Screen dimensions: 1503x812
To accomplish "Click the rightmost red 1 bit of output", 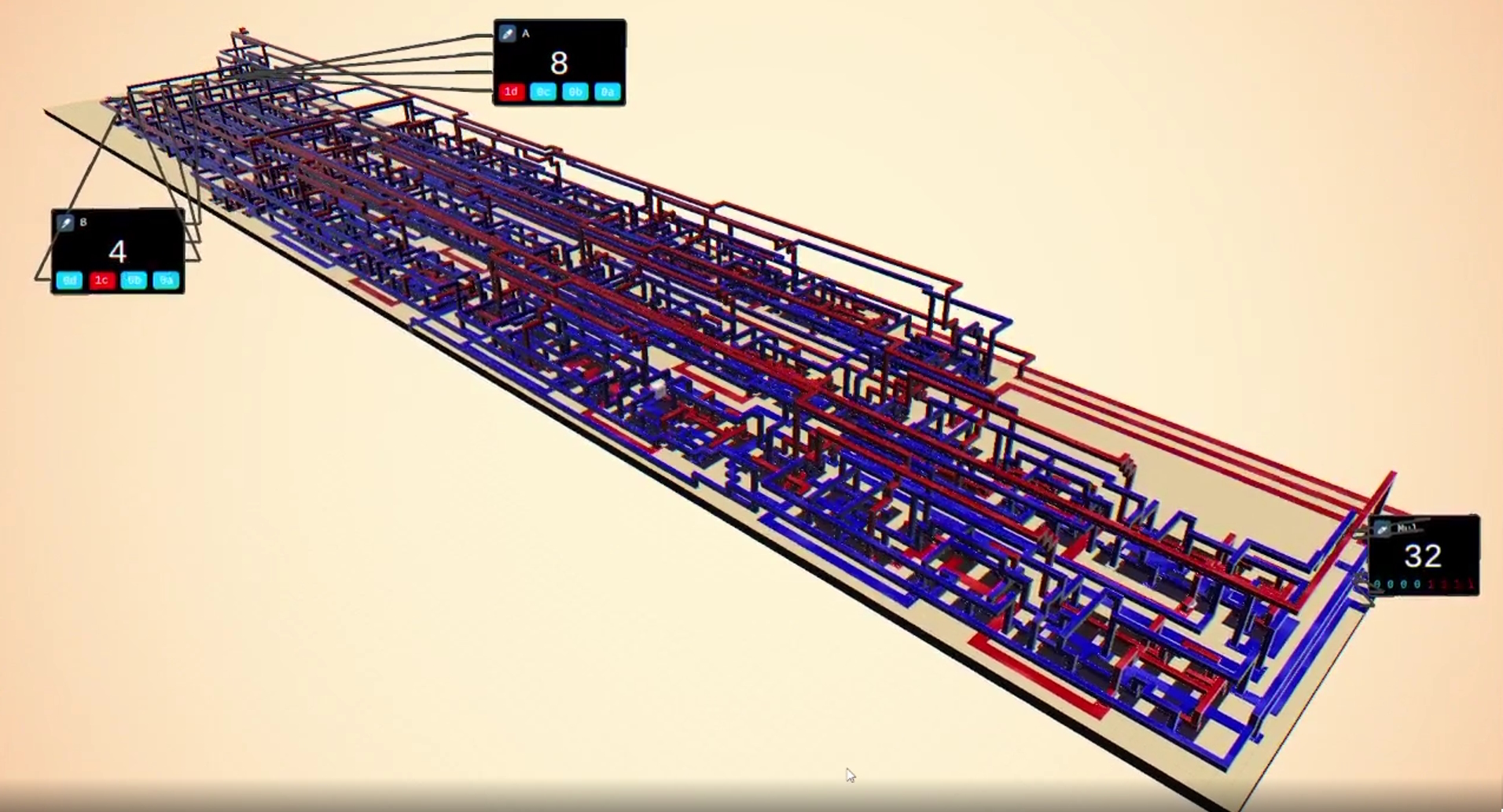I will (1471, 585).
